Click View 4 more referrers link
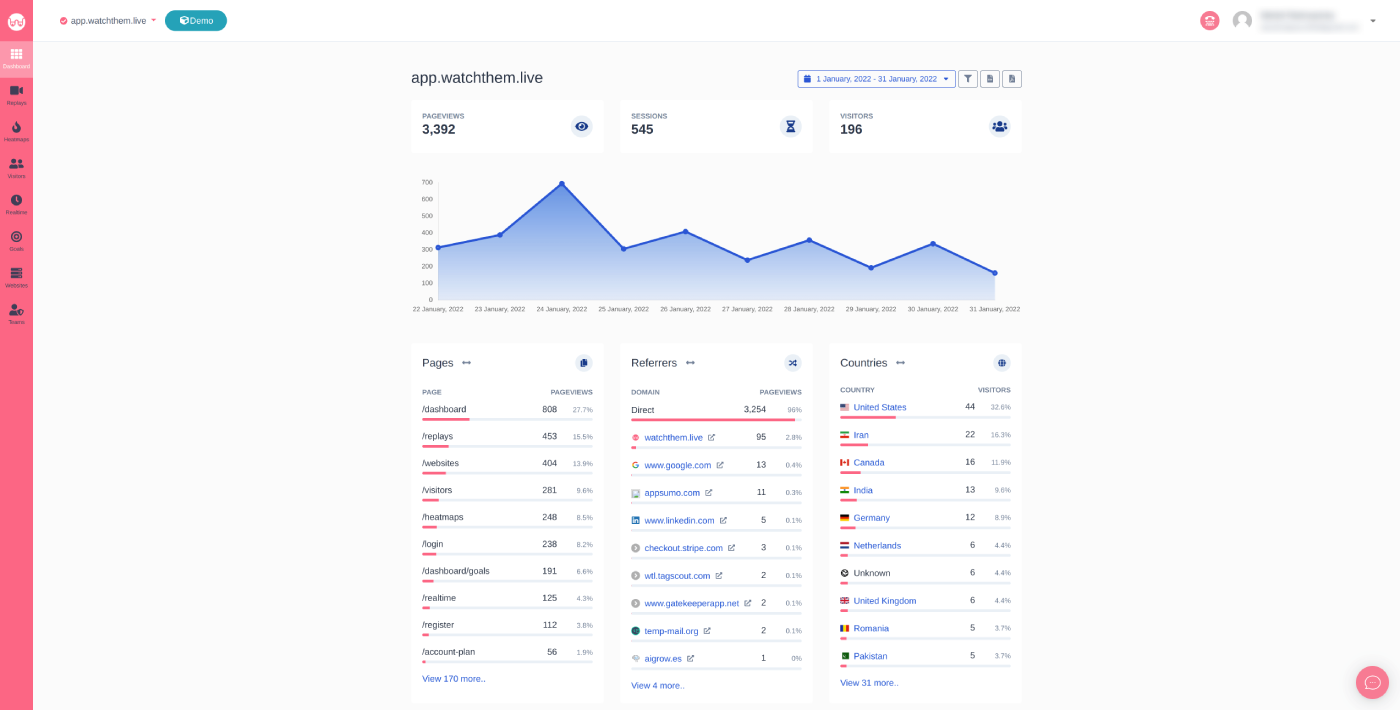Viewport: 1400px width, 710px height. click(658, 686)
